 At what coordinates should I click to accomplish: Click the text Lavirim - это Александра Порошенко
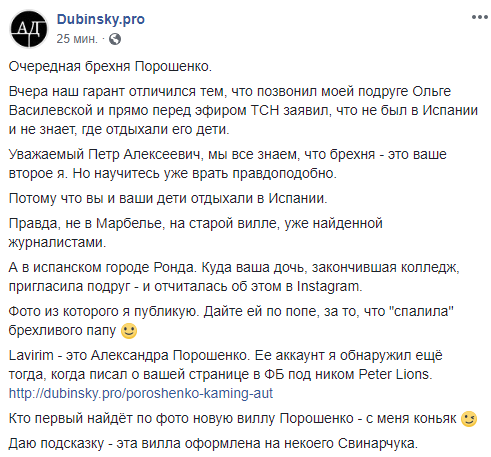point(129,355)
